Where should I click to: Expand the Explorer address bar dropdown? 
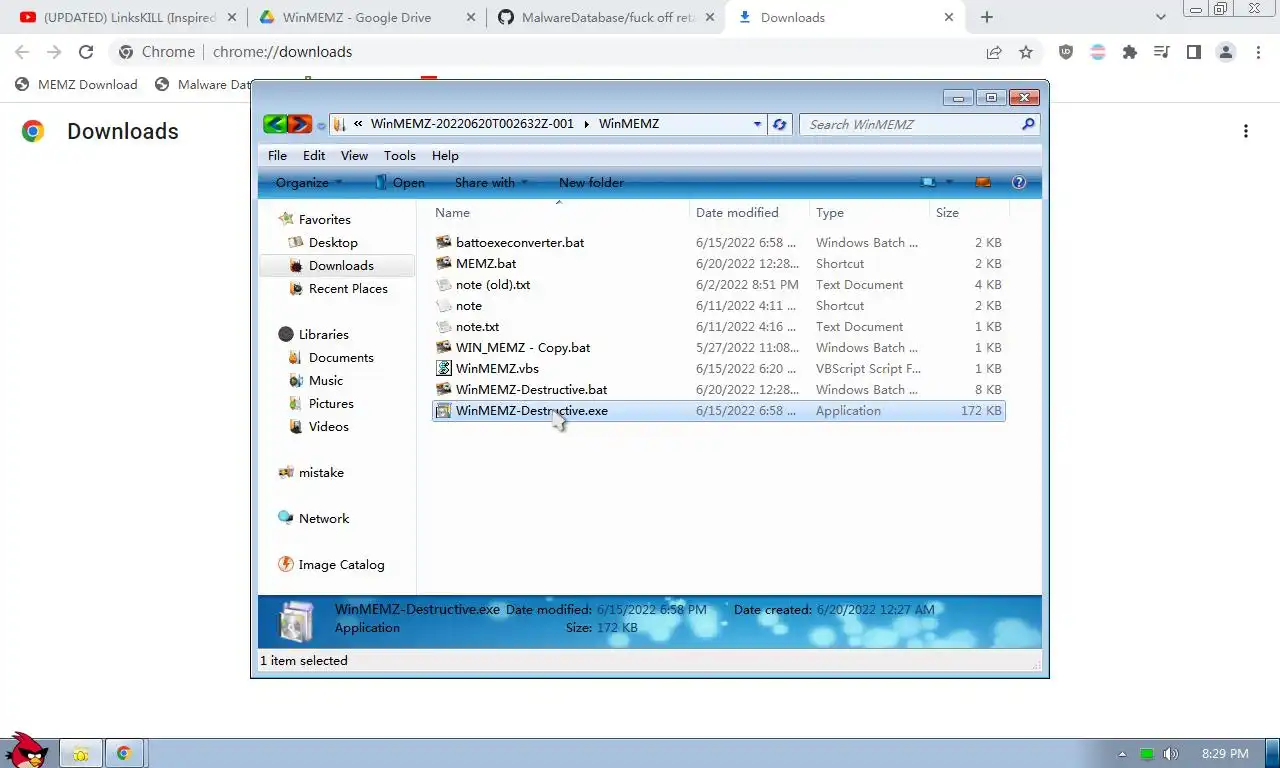(x=757, y=124)
